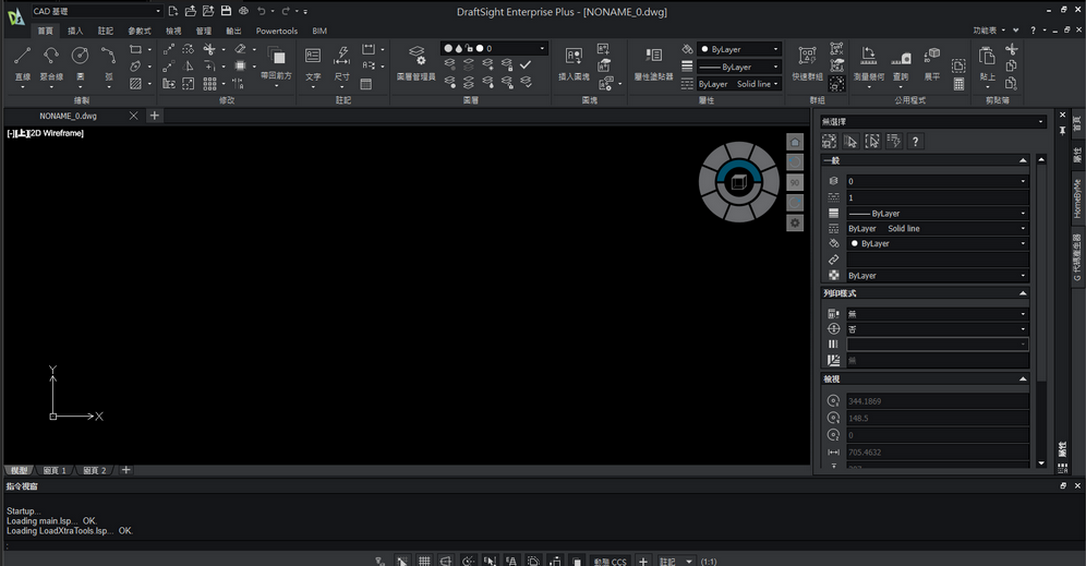
Task: Select the Circle (圓) drawing tool
Action: [x=80, y=60]
